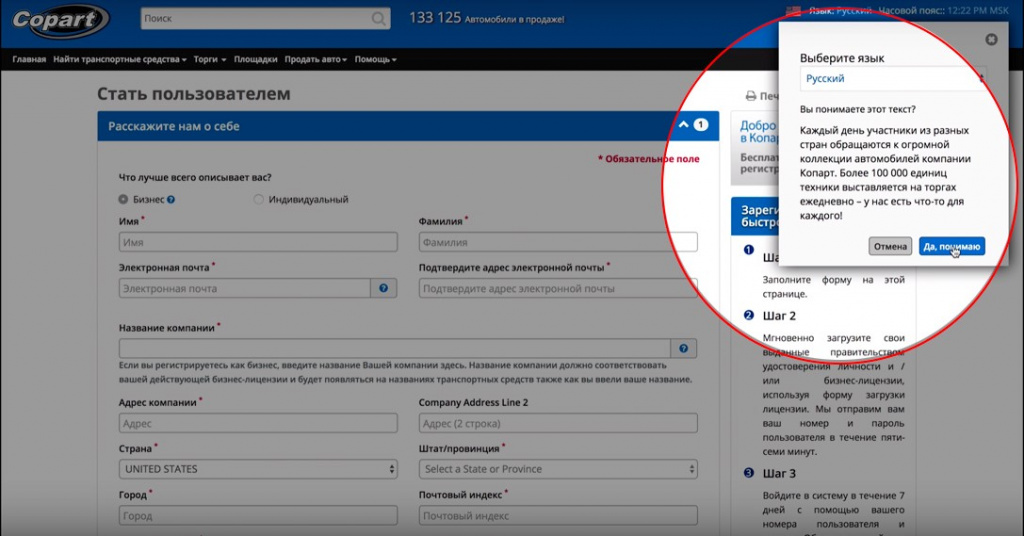Click help icon beside Название компании field
The height and width of the screenshot is (536, 1024).
683,349
